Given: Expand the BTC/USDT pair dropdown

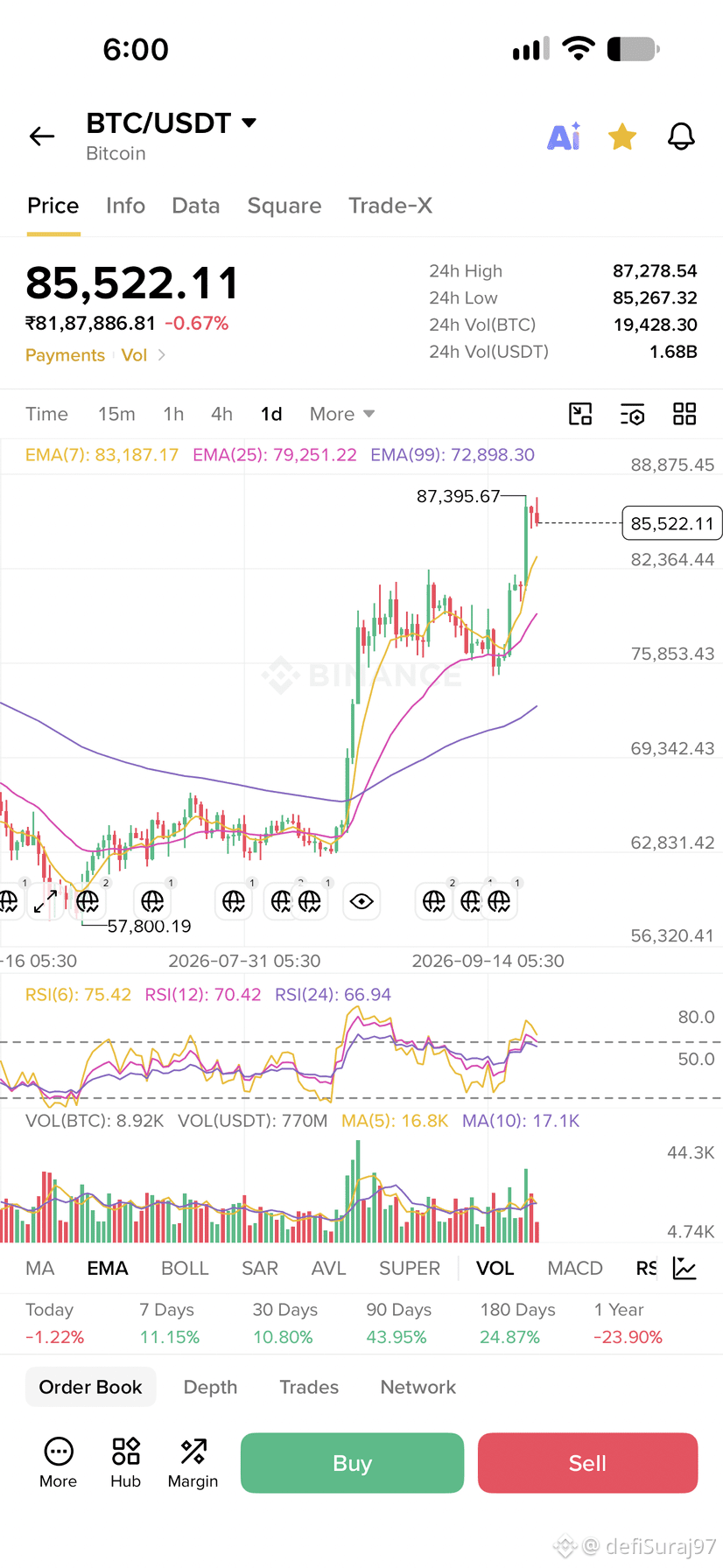Looking at the screenshot, I should coord(249,122).
